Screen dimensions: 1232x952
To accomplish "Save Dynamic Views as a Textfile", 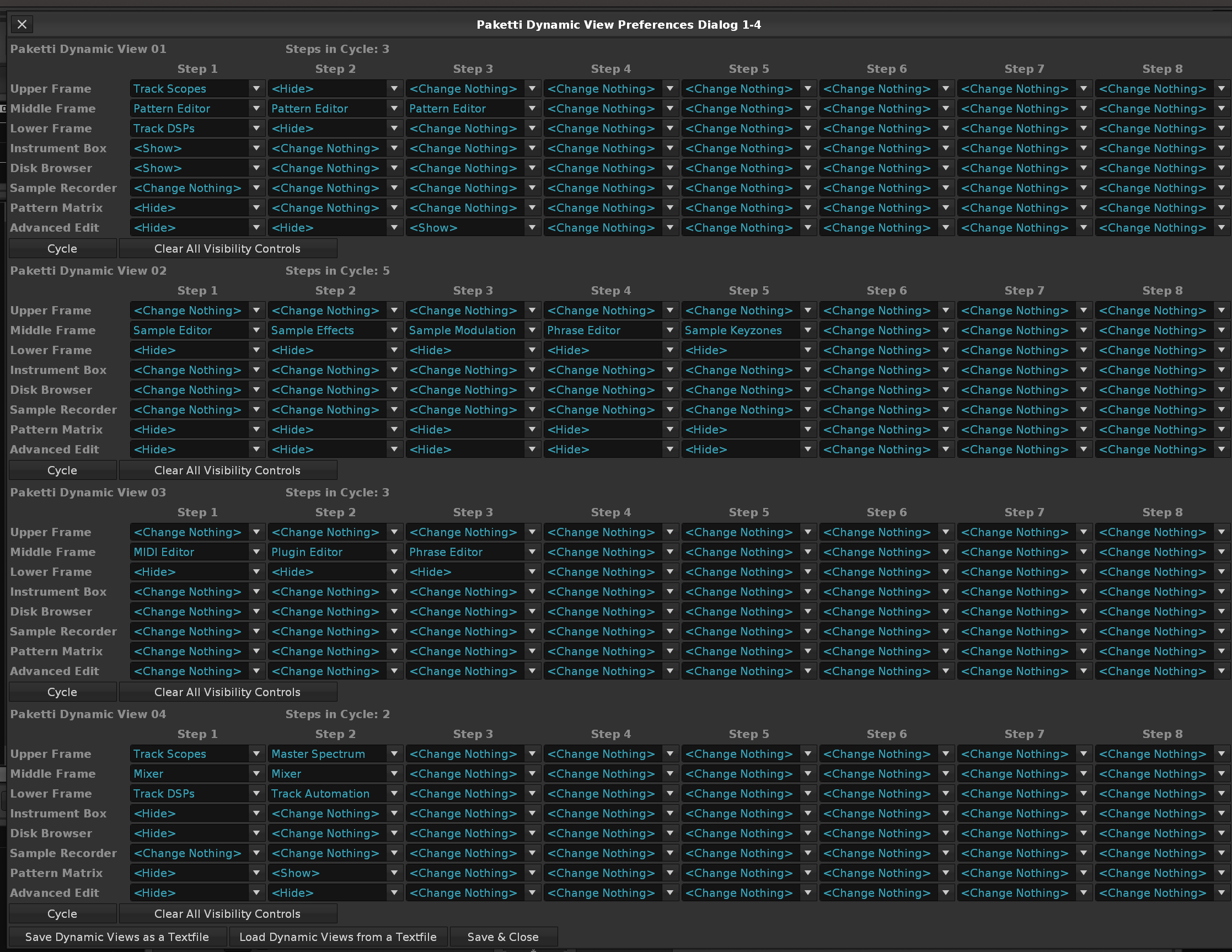I will pyautogui.click(x=117, y=937).
